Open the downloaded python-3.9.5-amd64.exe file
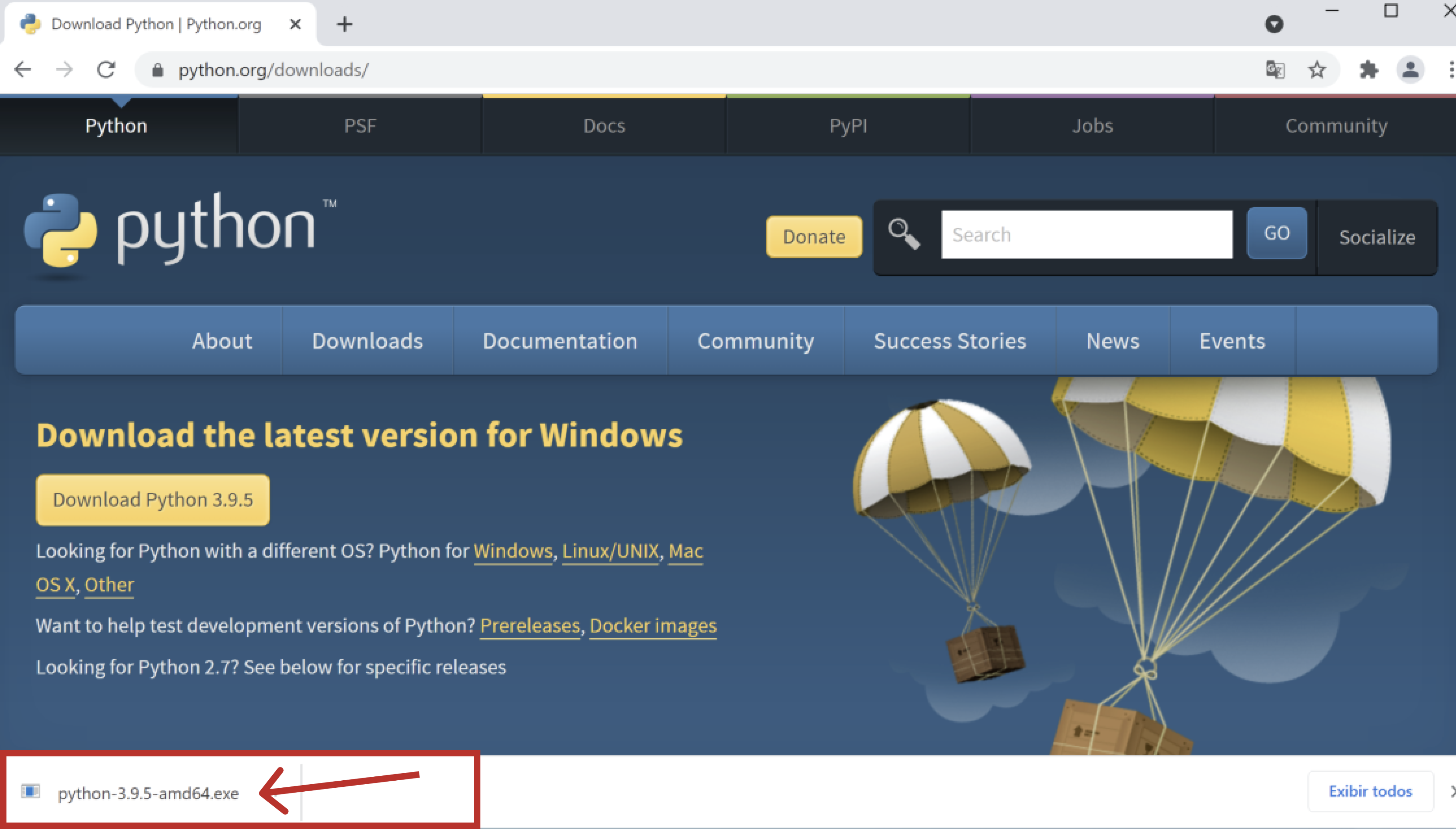 [148, 792]
